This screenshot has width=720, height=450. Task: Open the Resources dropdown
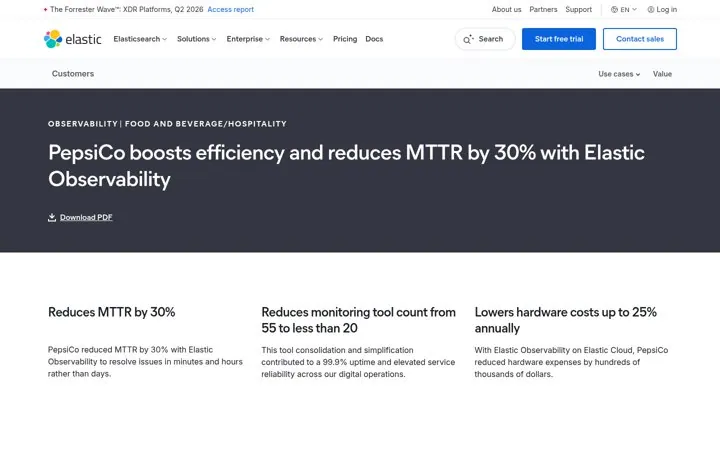[x=301, y=39]
